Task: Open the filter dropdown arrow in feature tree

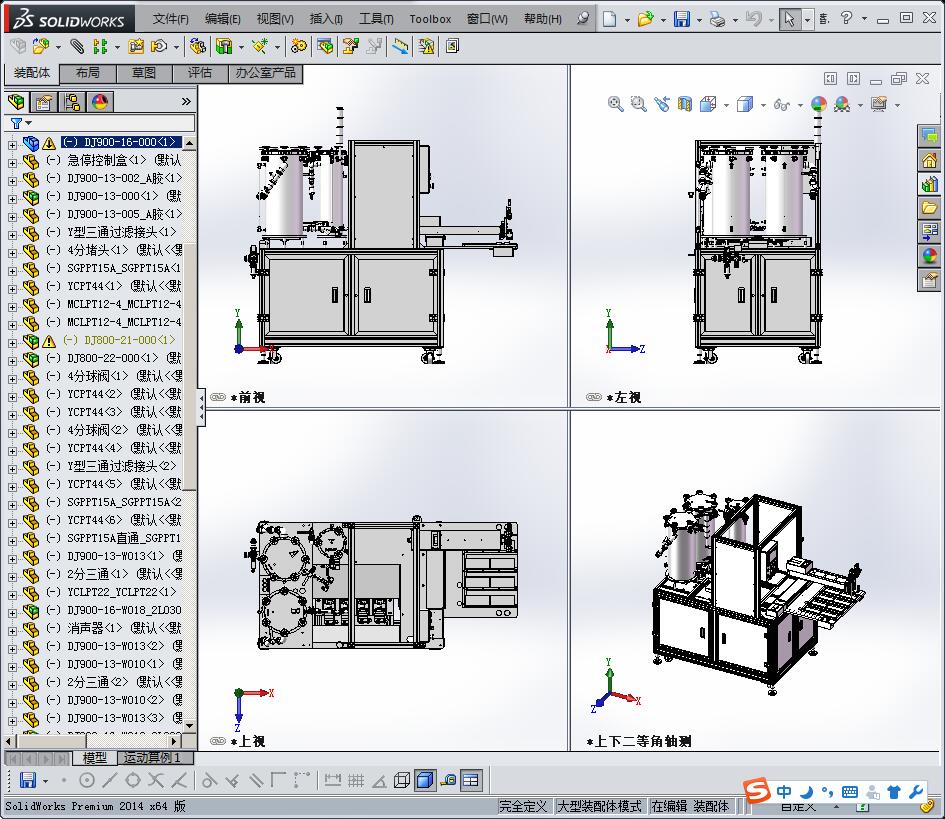Action: coord(28,123)
